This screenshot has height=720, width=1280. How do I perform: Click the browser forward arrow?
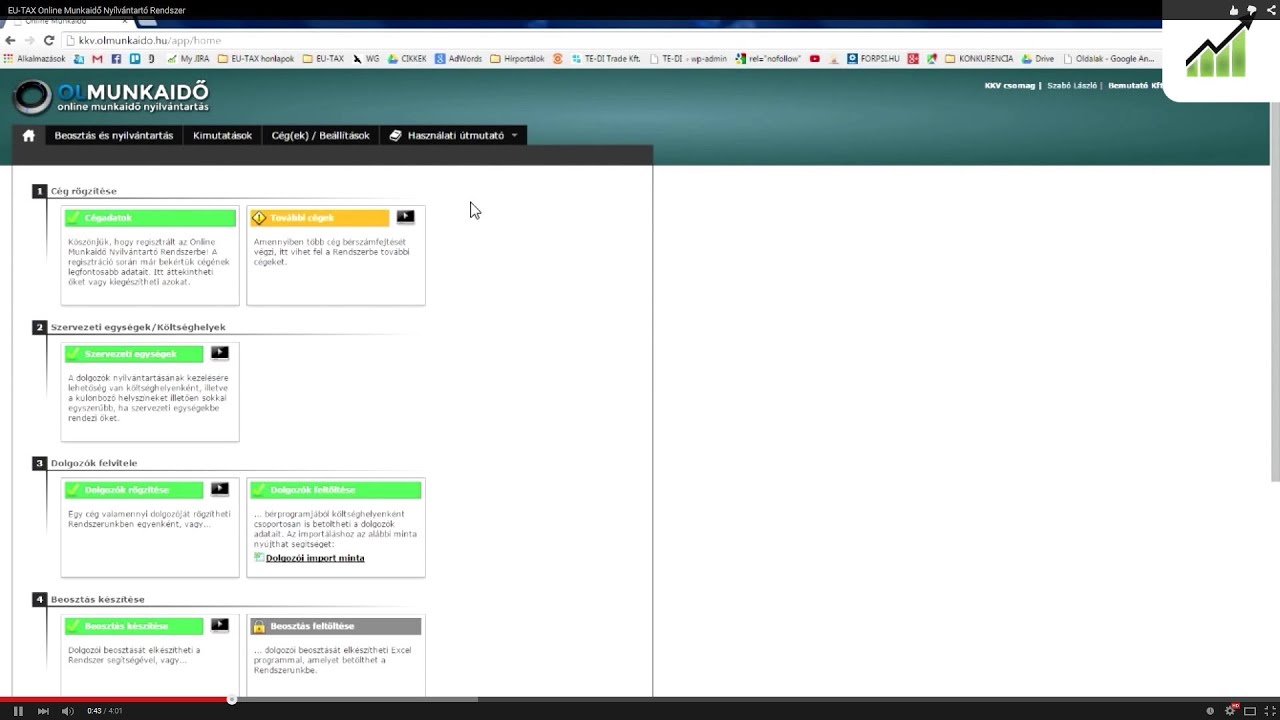click(x=30, y=40)
